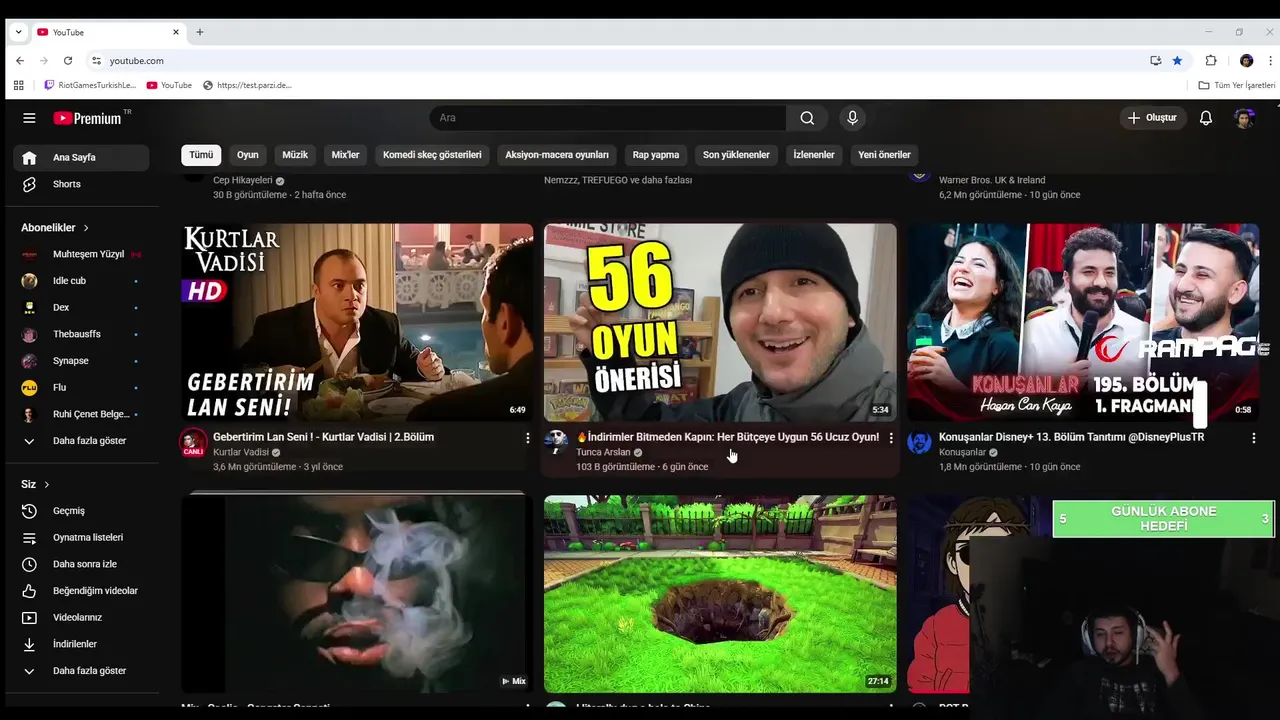
Task: Play the Kurtlar Vadisi HD thumbnail
Action: click(x=357, y=322)
